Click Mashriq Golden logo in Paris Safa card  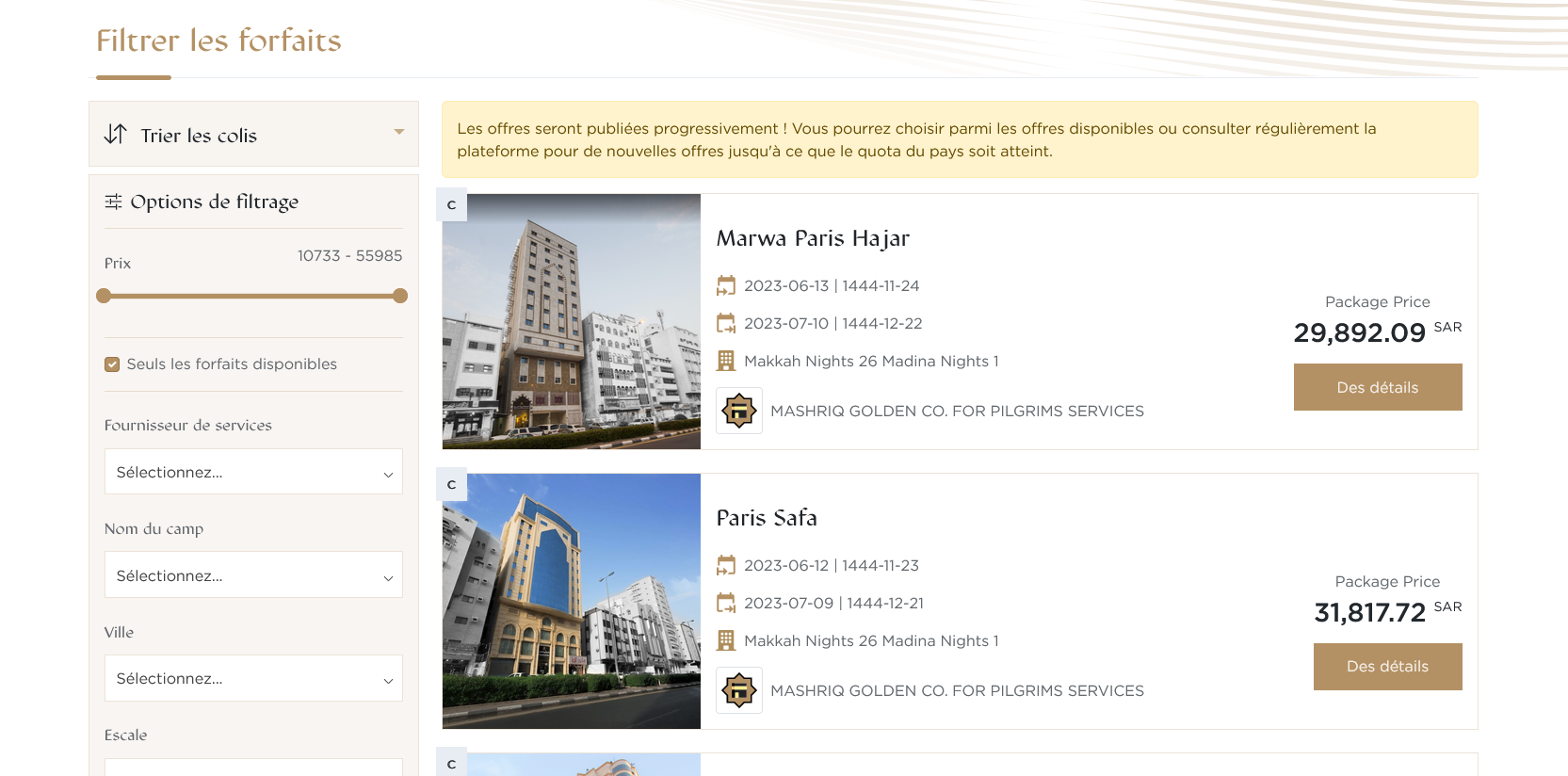(x=739, y=690)
